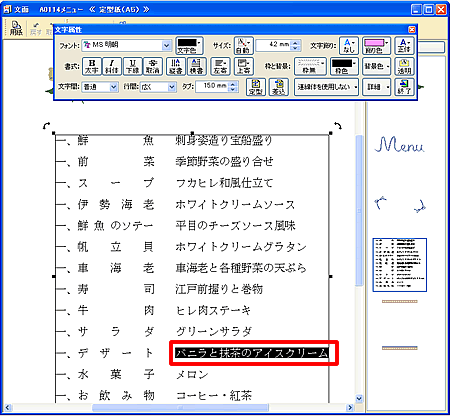This screenshot has height=416, width=450.
Task: Open the 連綿体を使用しない dropdown
Action: point(326,87)
